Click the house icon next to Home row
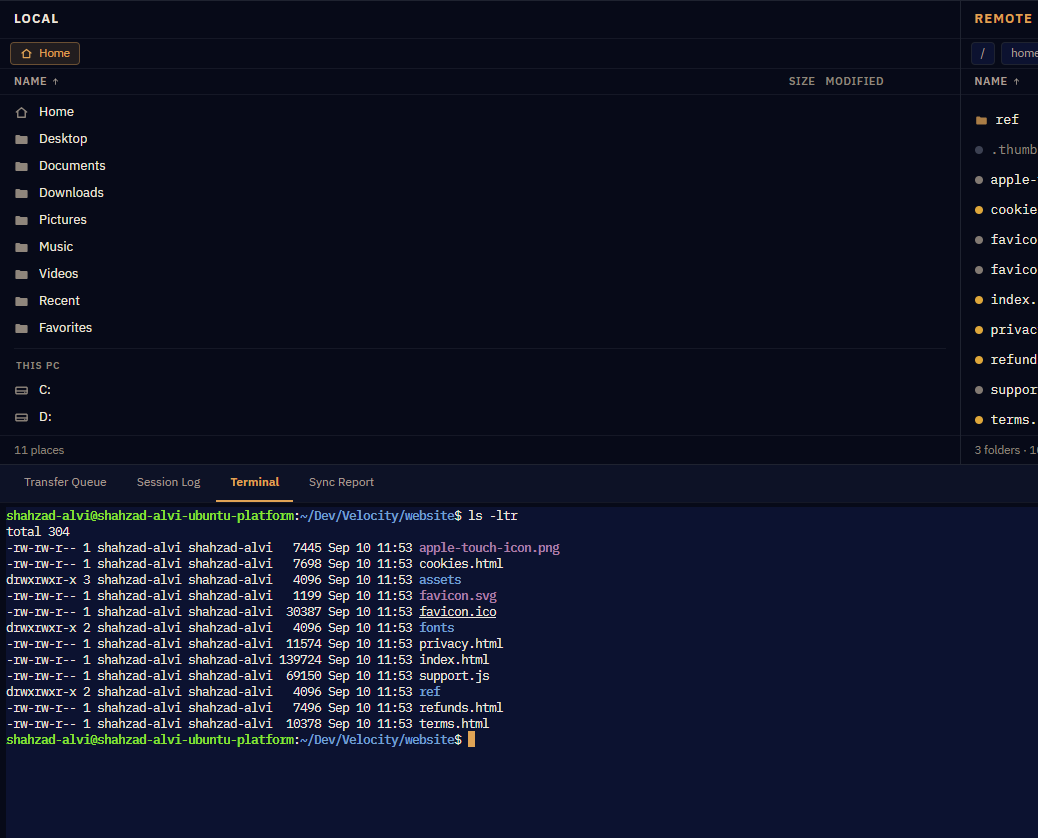The image size is (1038, 838). (22, 113)
